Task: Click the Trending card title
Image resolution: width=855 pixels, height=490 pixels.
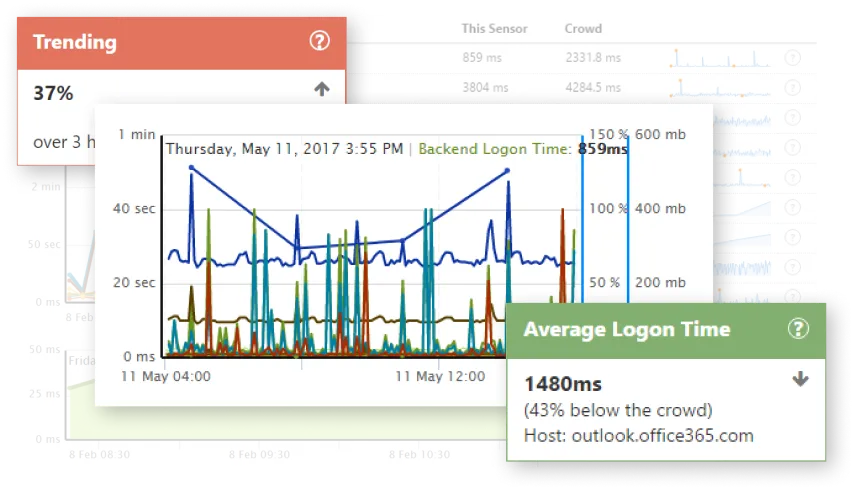Action: (75, 42)
